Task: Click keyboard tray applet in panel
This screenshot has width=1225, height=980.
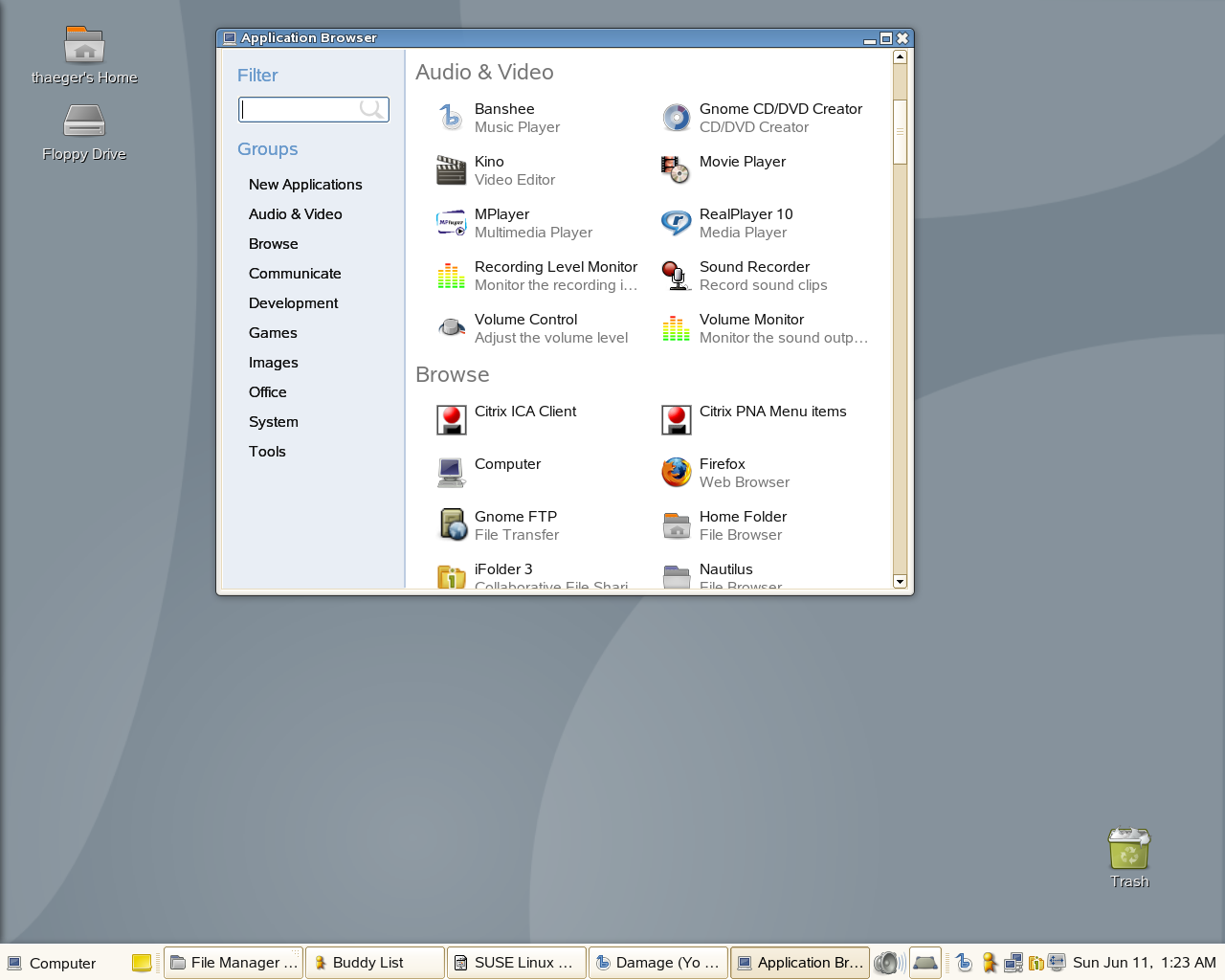Action: [x=925, y=963]
